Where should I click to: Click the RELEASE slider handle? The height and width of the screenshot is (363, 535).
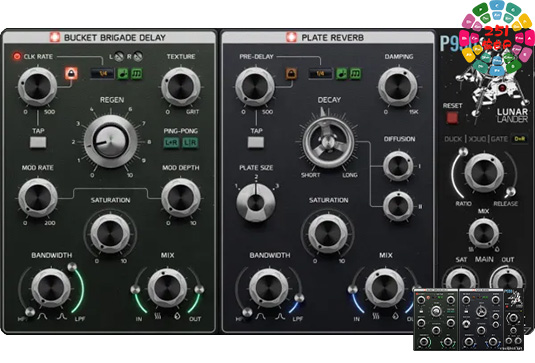tap(511, 191)
